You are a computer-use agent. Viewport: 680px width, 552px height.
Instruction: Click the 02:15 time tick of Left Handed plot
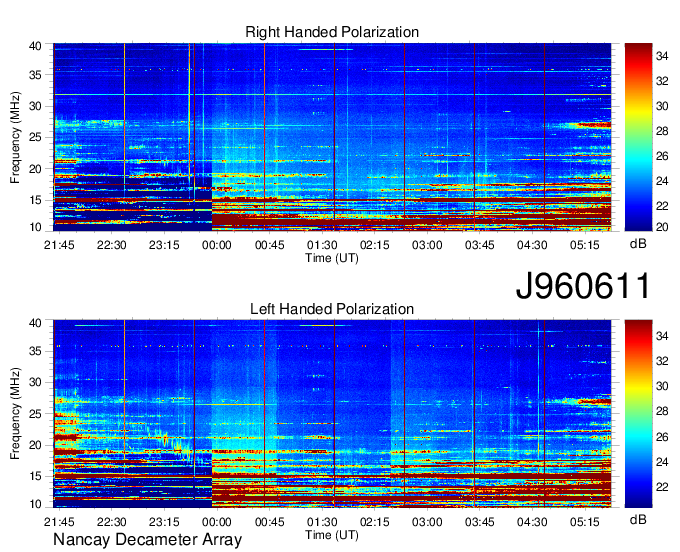[x=374, y=522]
